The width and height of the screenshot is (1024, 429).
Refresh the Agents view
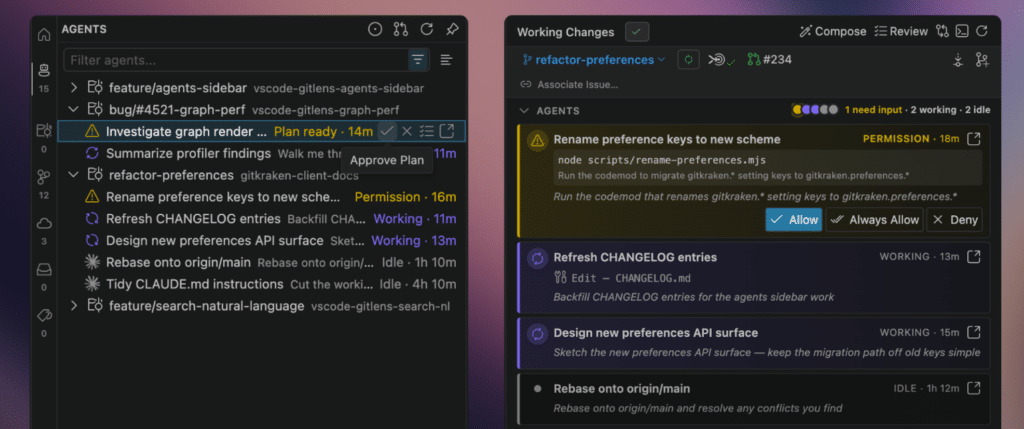coord(426,29)
